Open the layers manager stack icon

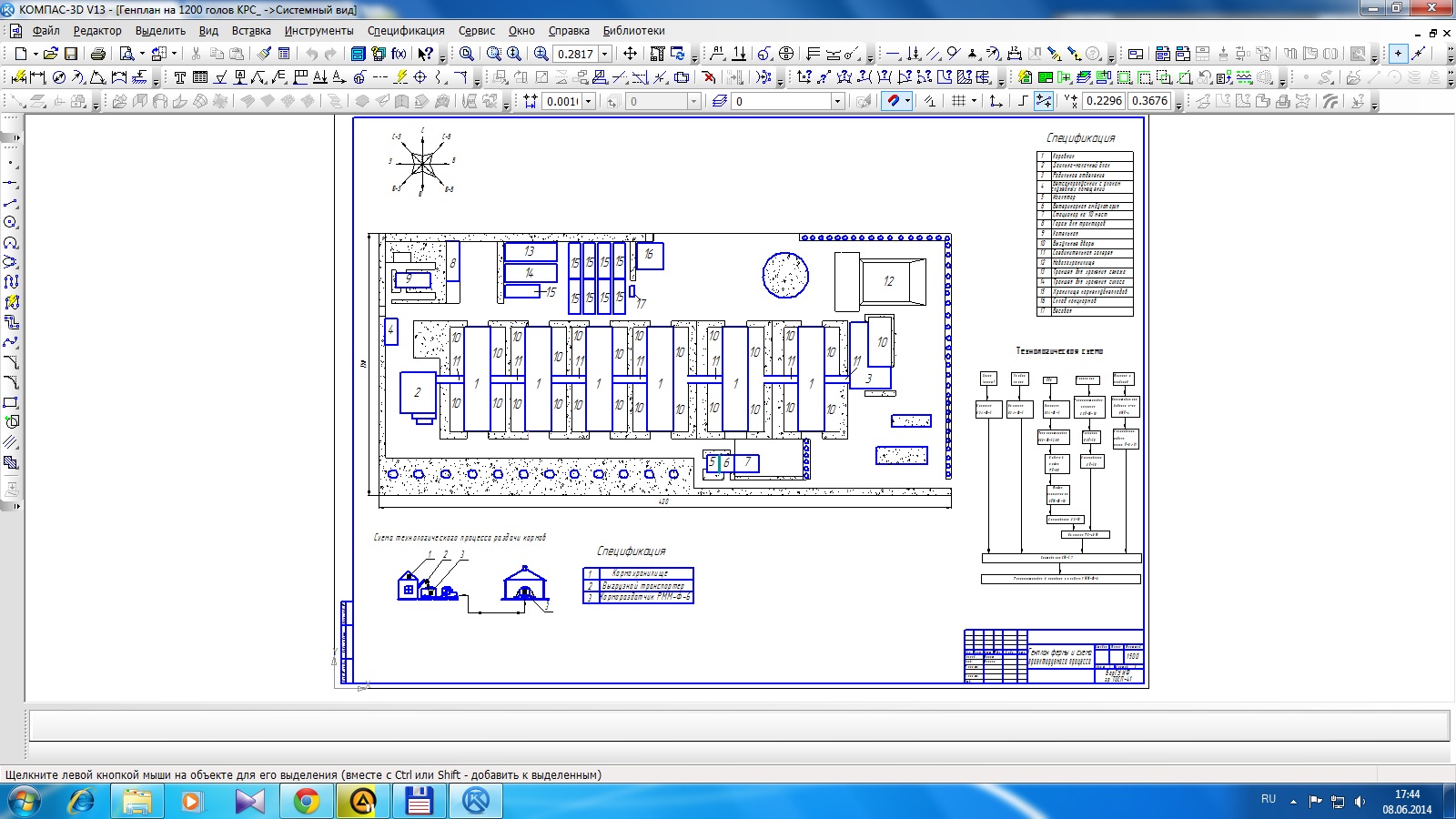pyautogui.click(x=720, y=101)
